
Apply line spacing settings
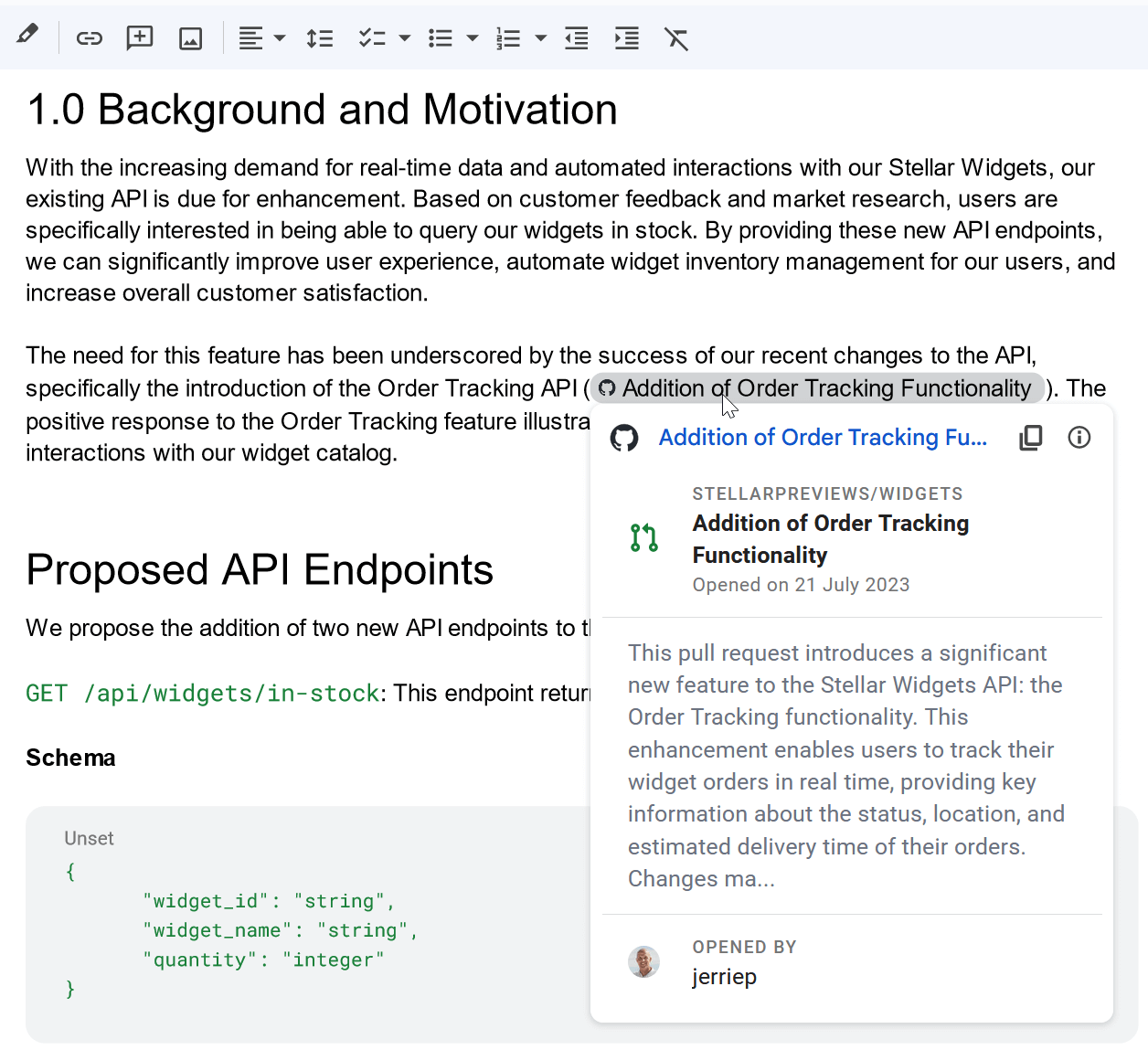pos(320,38)
